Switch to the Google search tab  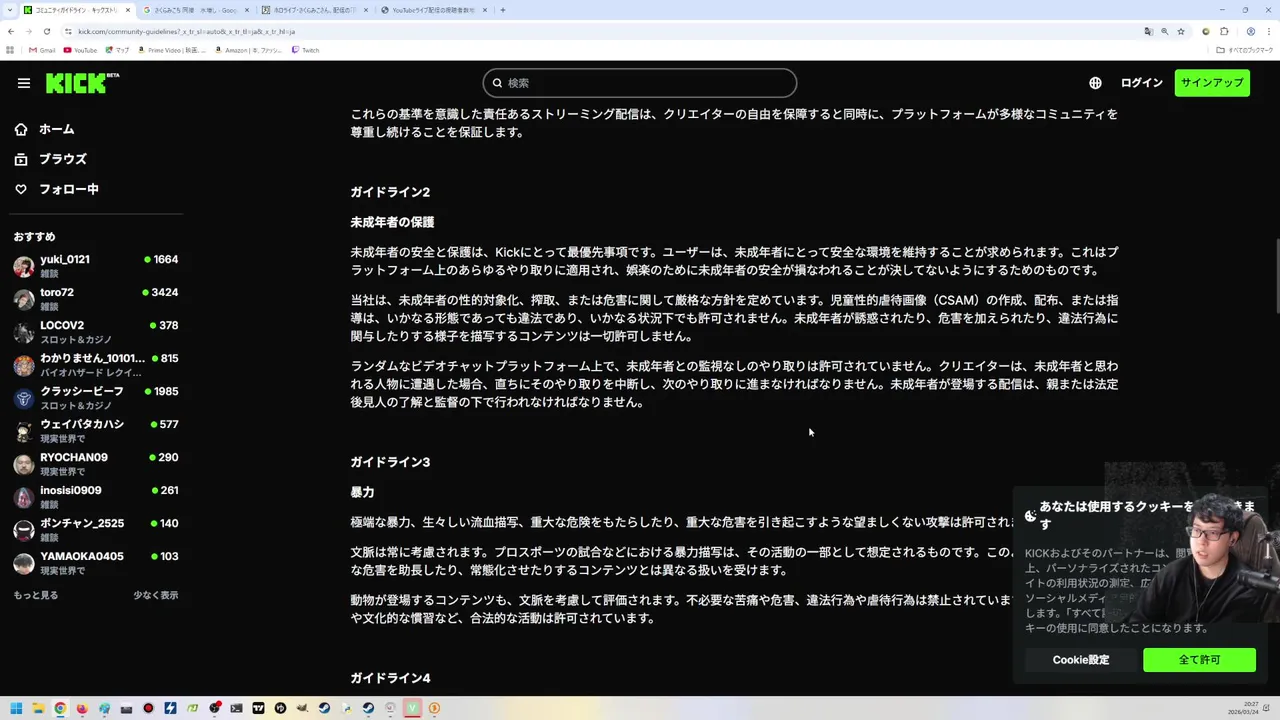coord(196,10)
